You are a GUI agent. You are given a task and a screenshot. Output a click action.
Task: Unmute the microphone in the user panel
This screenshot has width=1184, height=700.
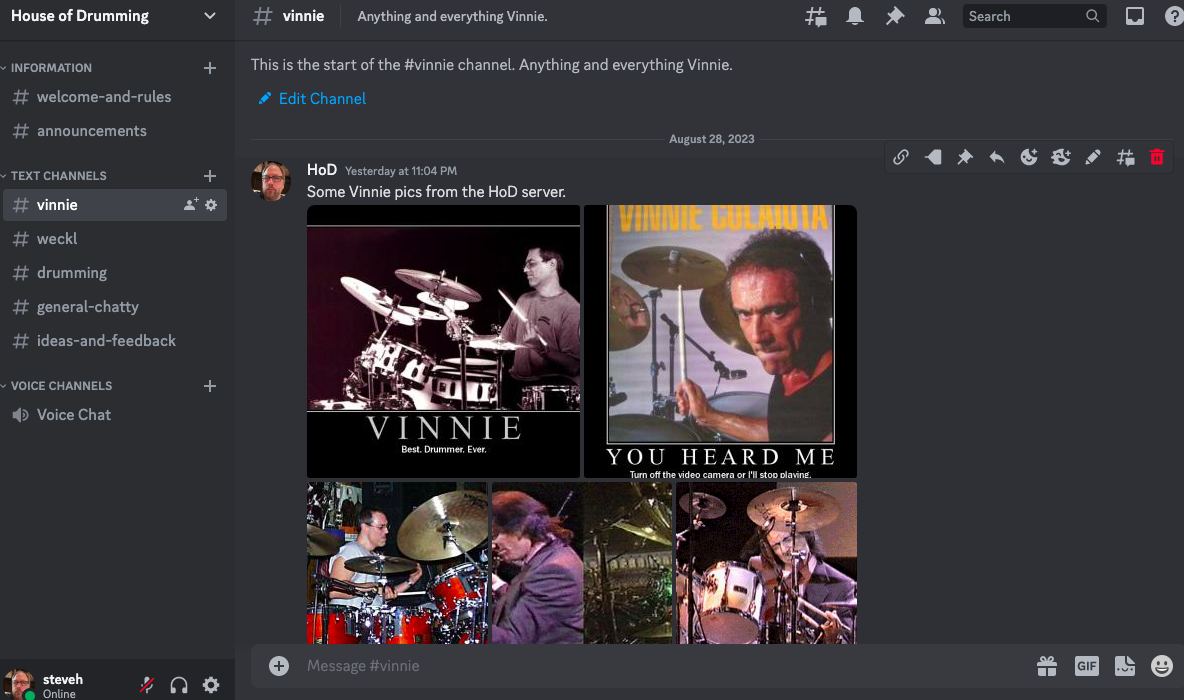coord(147,685)
